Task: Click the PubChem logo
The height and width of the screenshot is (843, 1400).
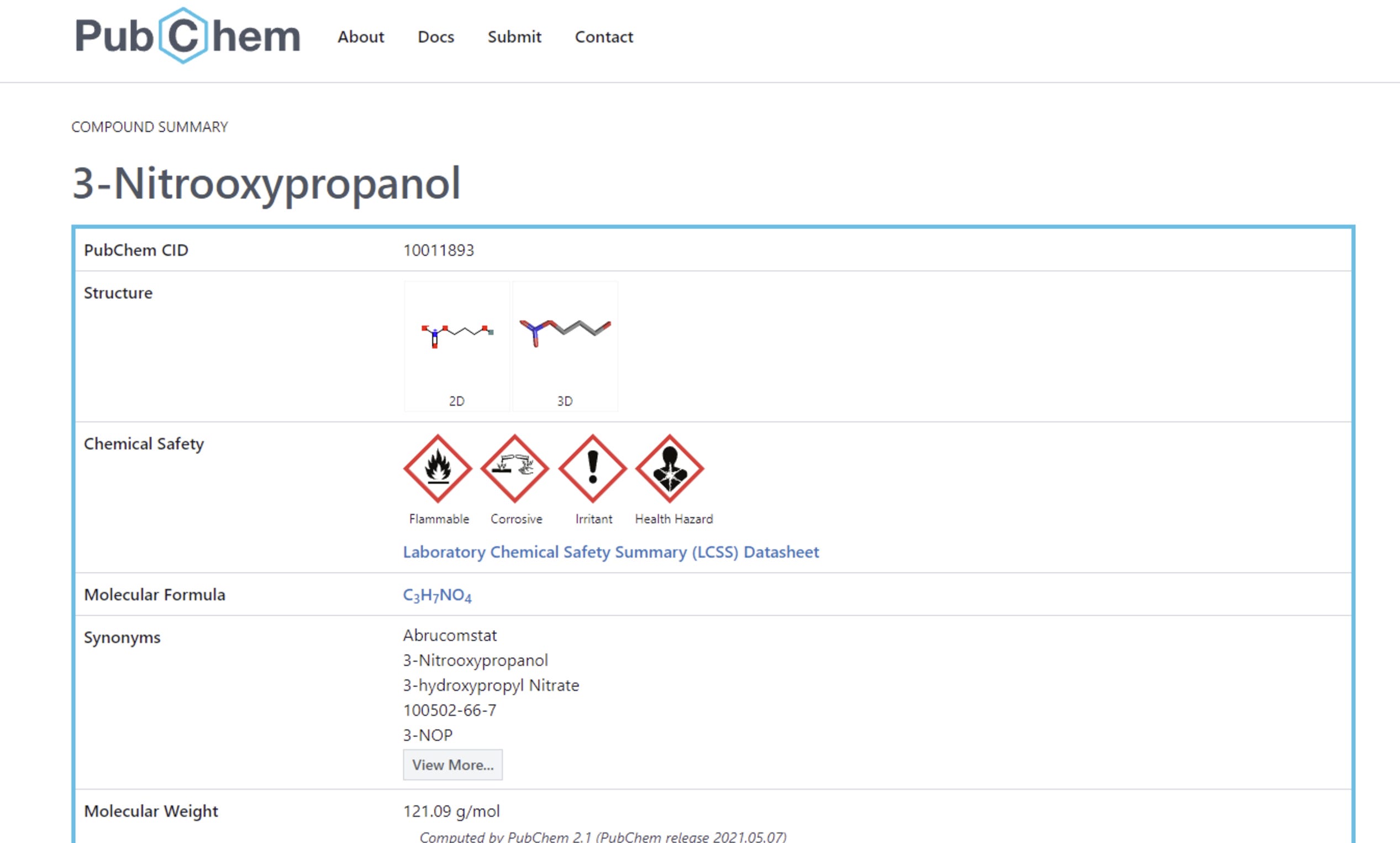Action: [x=187, y=36]
